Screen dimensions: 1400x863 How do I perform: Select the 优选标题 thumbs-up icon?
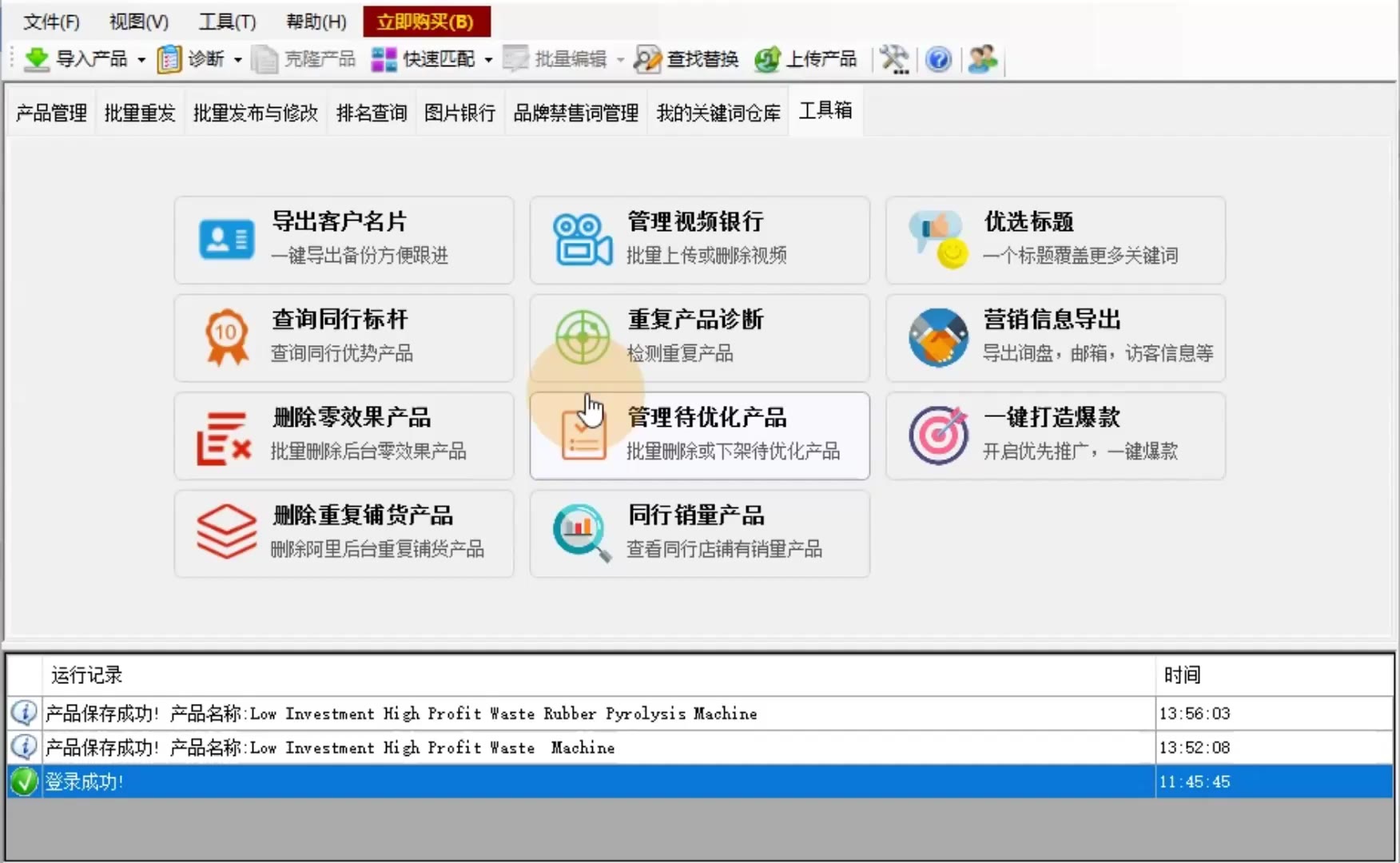pyautogui.click(x=938, y=239)
